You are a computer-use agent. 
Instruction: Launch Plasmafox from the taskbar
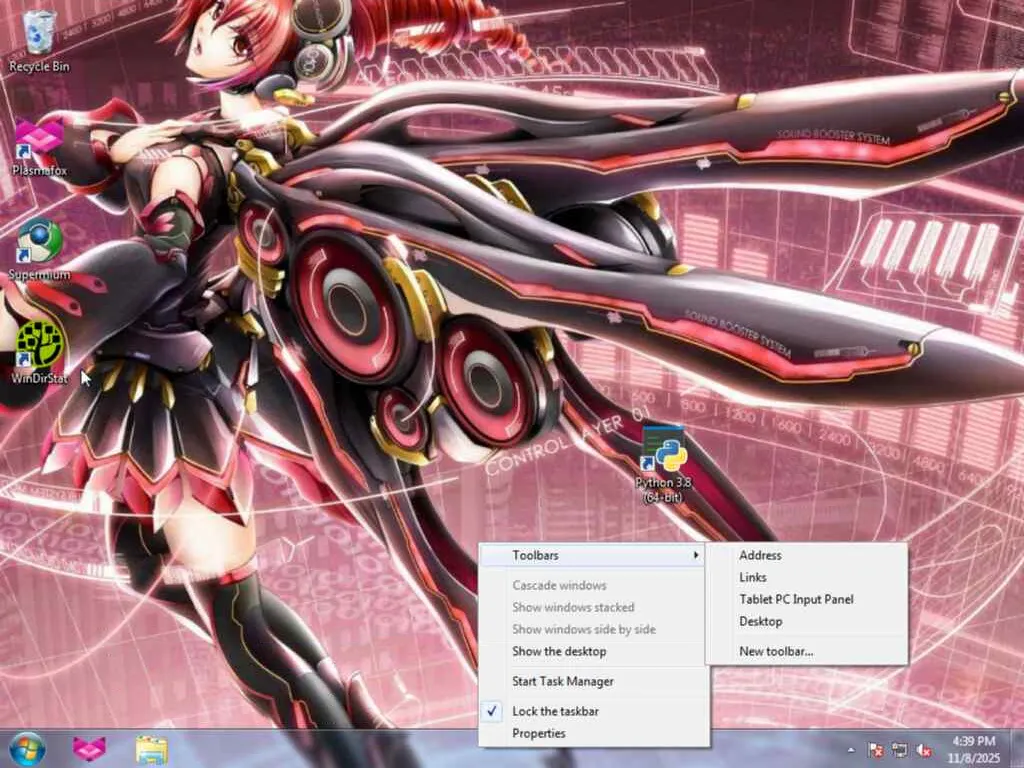pos(89,749)
